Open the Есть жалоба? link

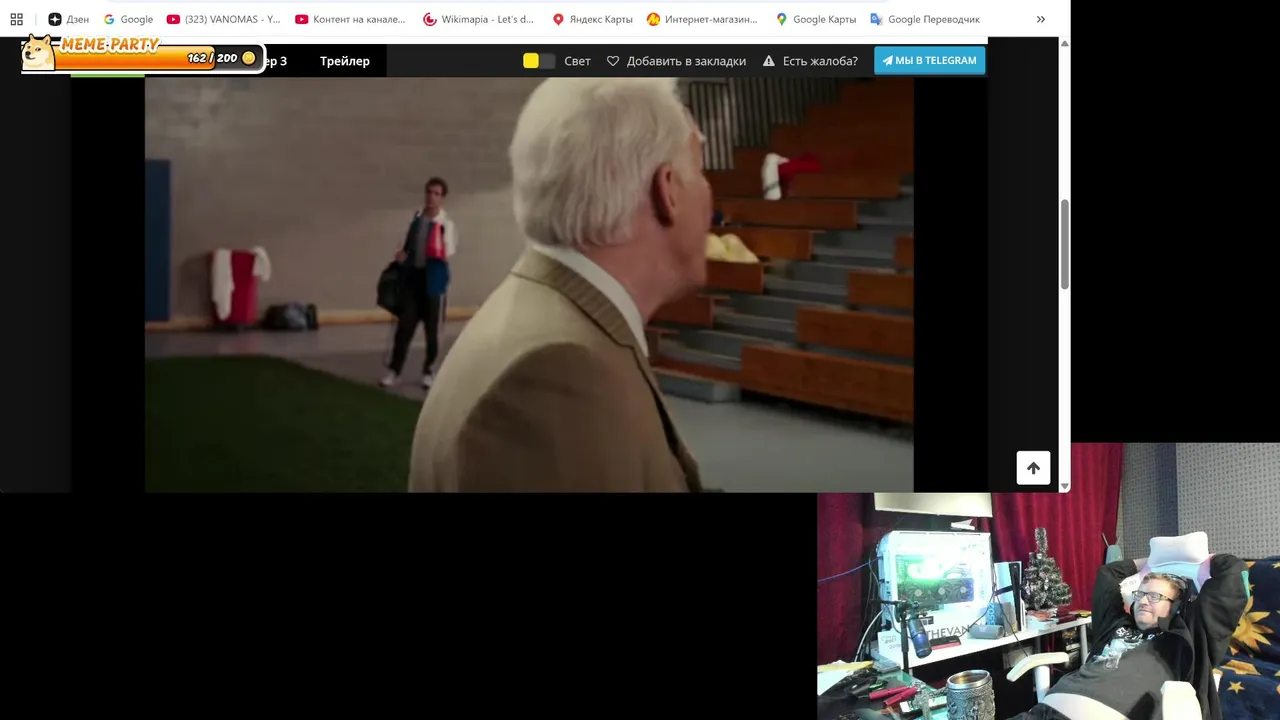point(820,61)
